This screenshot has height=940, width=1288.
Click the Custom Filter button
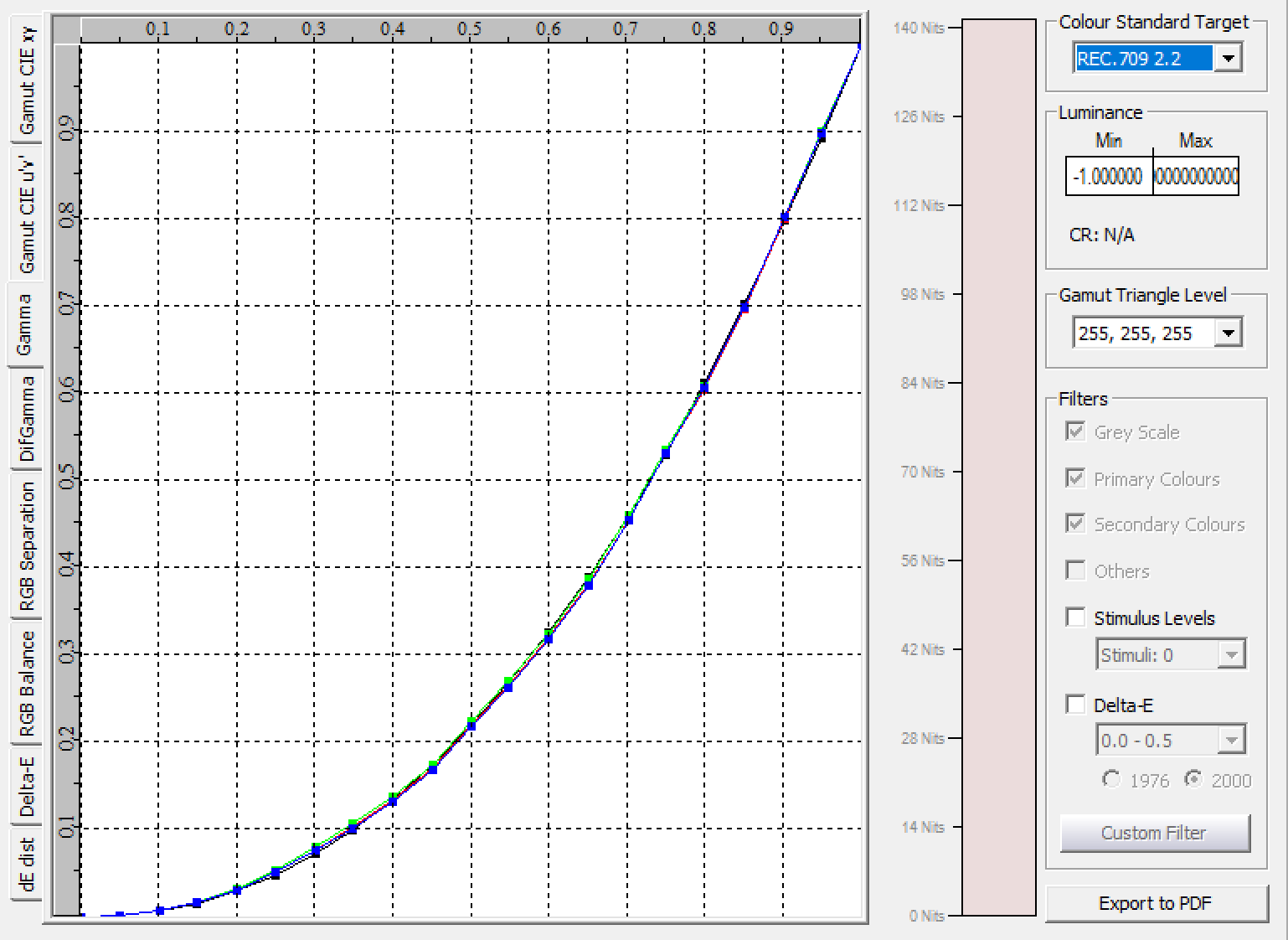click(x=1155, y=833)
